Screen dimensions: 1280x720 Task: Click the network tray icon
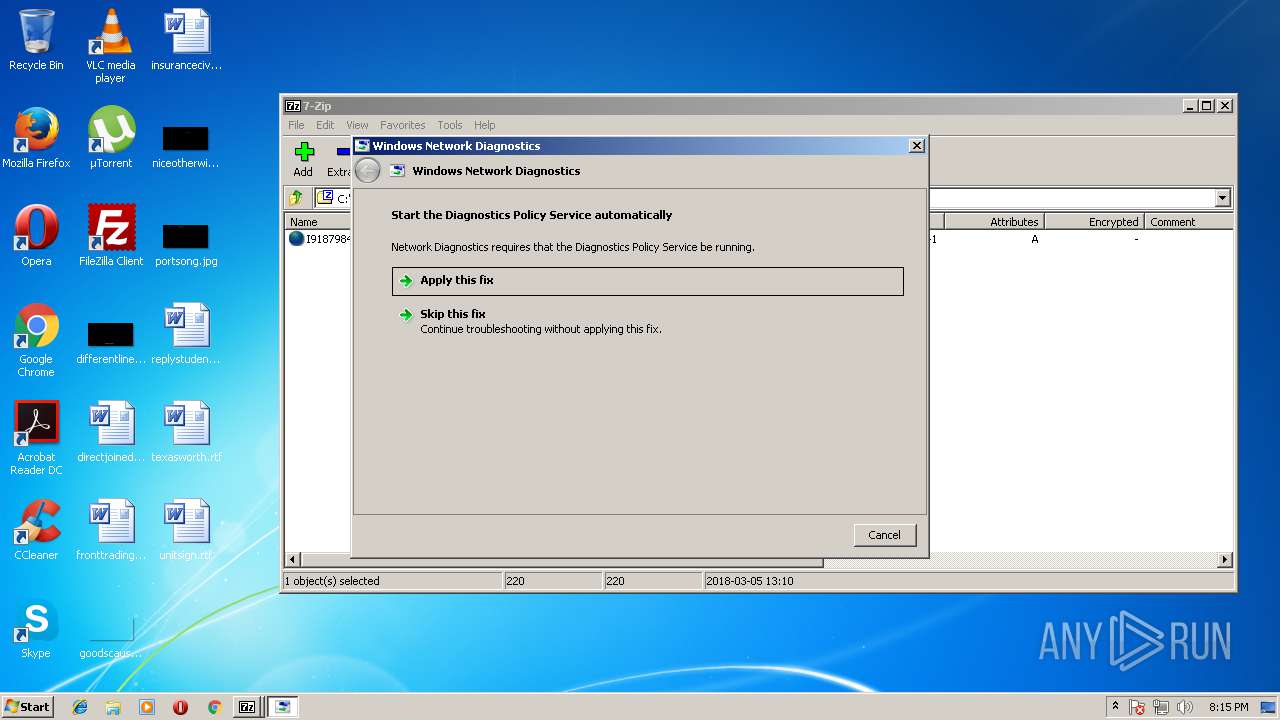pyautogui.click(x=1161, y=707)
